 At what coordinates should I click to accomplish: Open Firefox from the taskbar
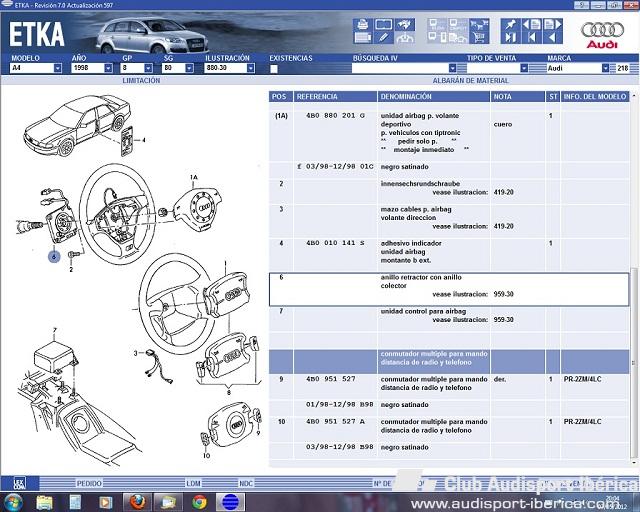point(137,502)
